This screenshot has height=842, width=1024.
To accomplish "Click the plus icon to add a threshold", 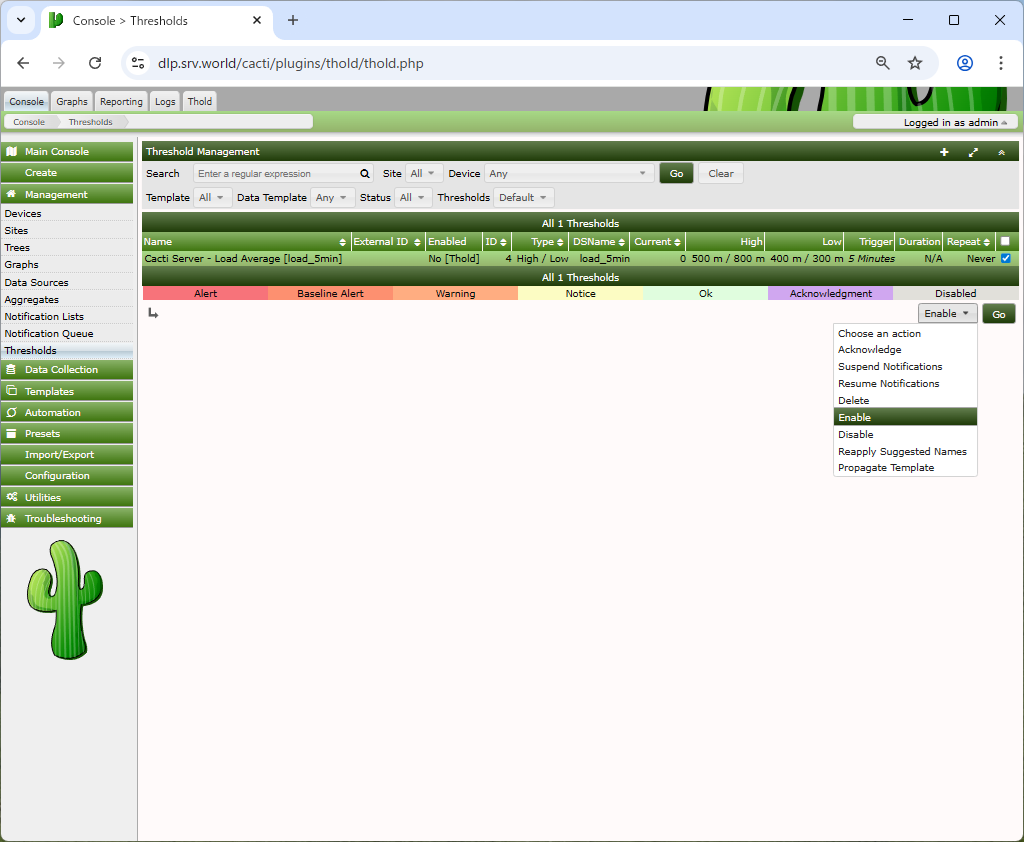I will coord(944,152).
